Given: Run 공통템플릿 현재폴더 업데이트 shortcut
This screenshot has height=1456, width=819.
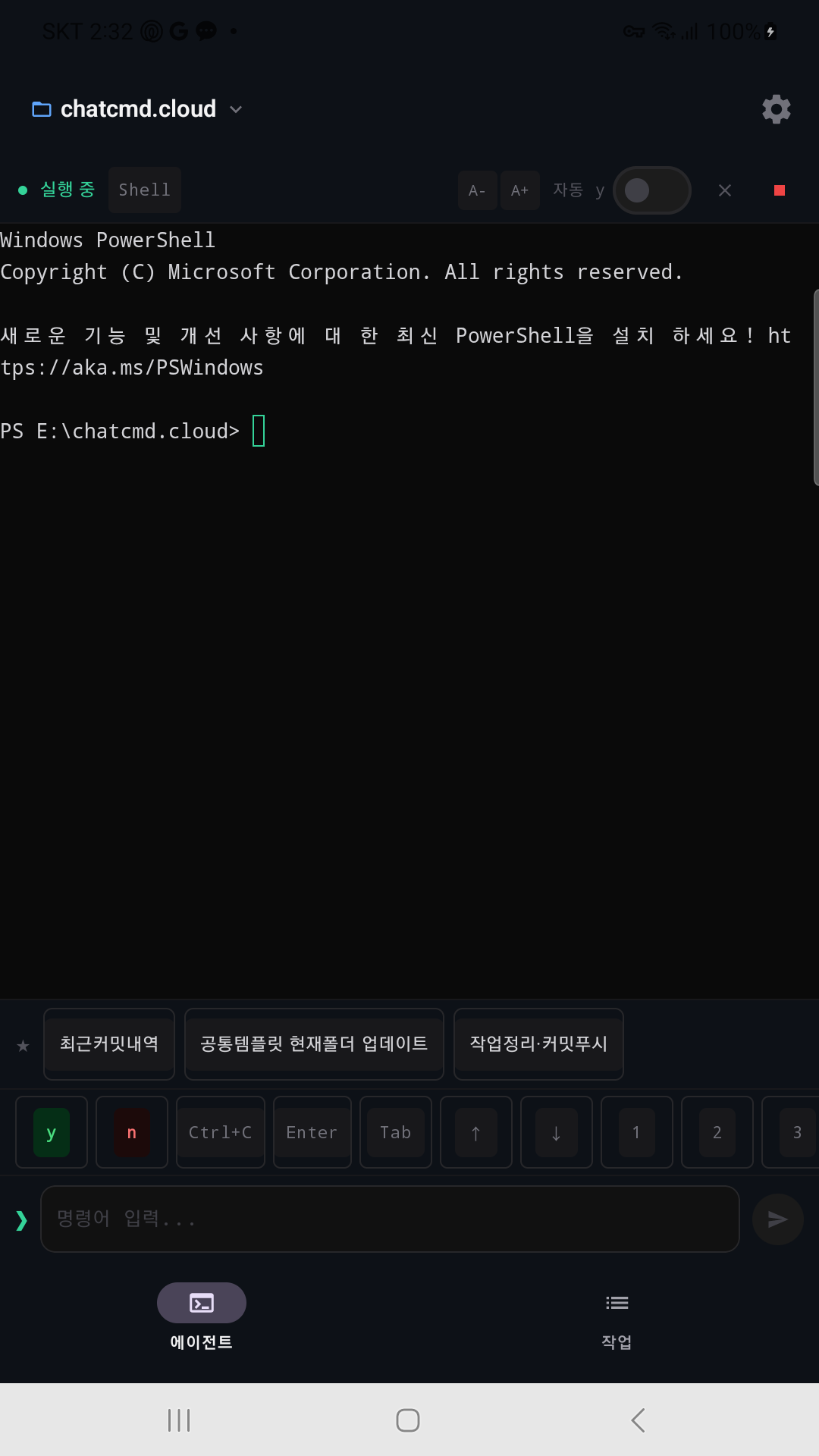Looking at the screenshot, I should 314,1044.
